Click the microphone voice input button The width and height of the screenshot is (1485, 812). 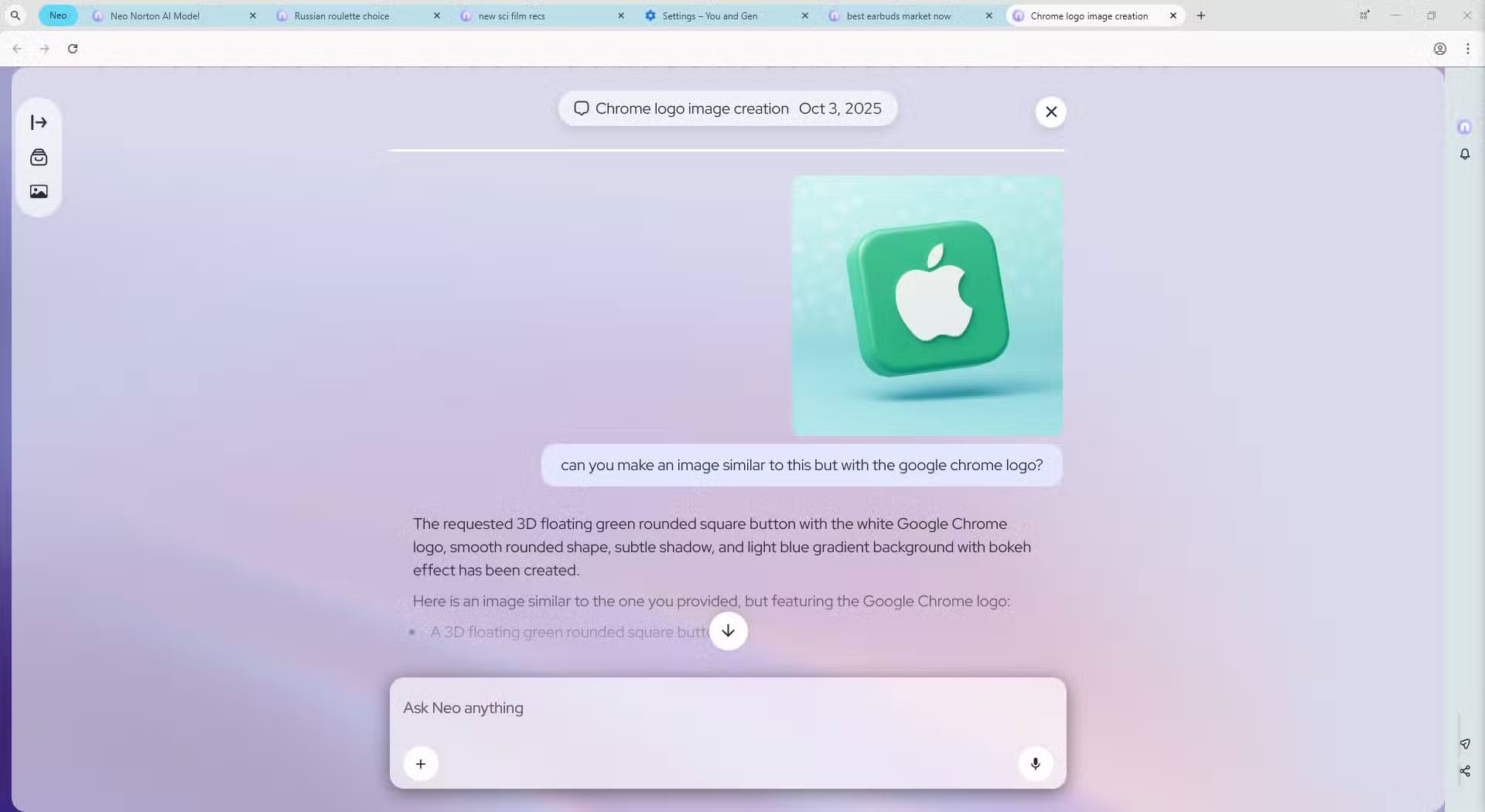click(x=1036, y=764)
